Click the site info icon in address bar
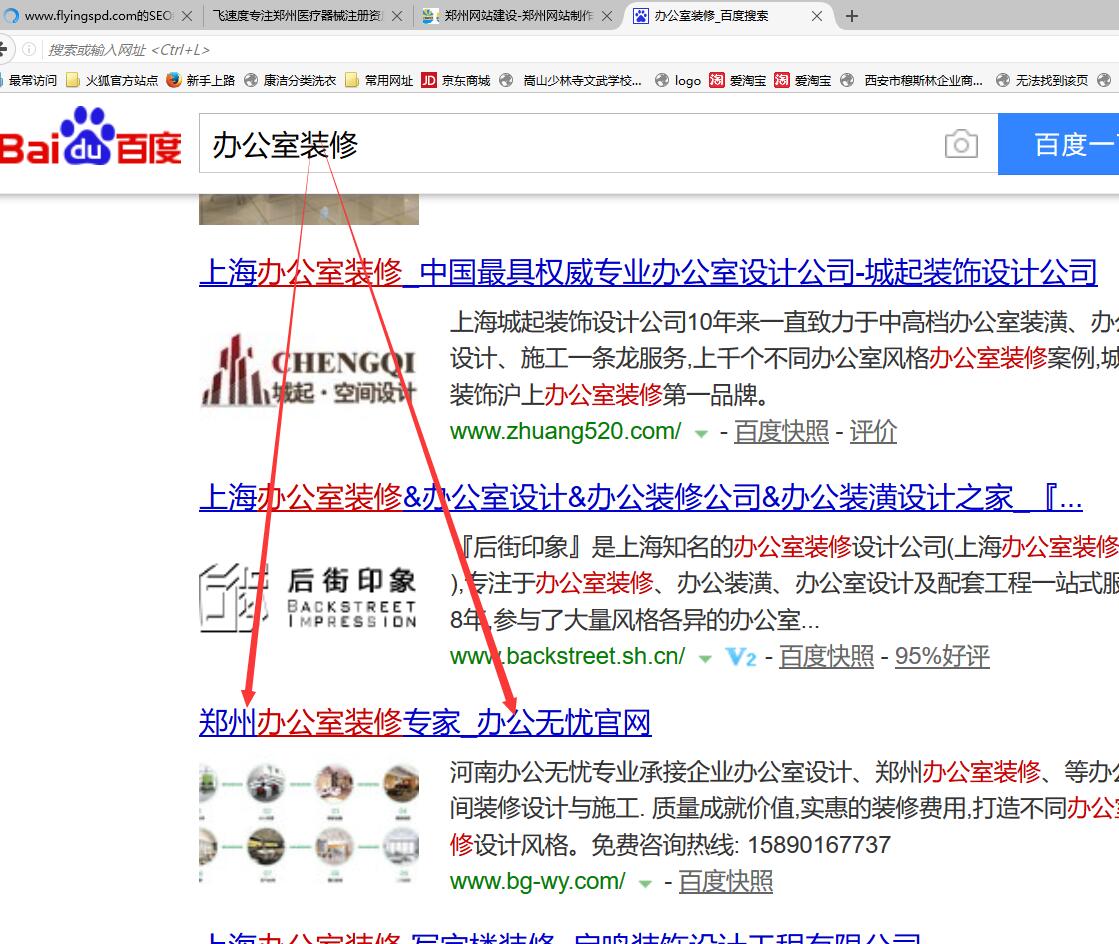The width and height of the screenshot is (1119, 944). point(29,49)
